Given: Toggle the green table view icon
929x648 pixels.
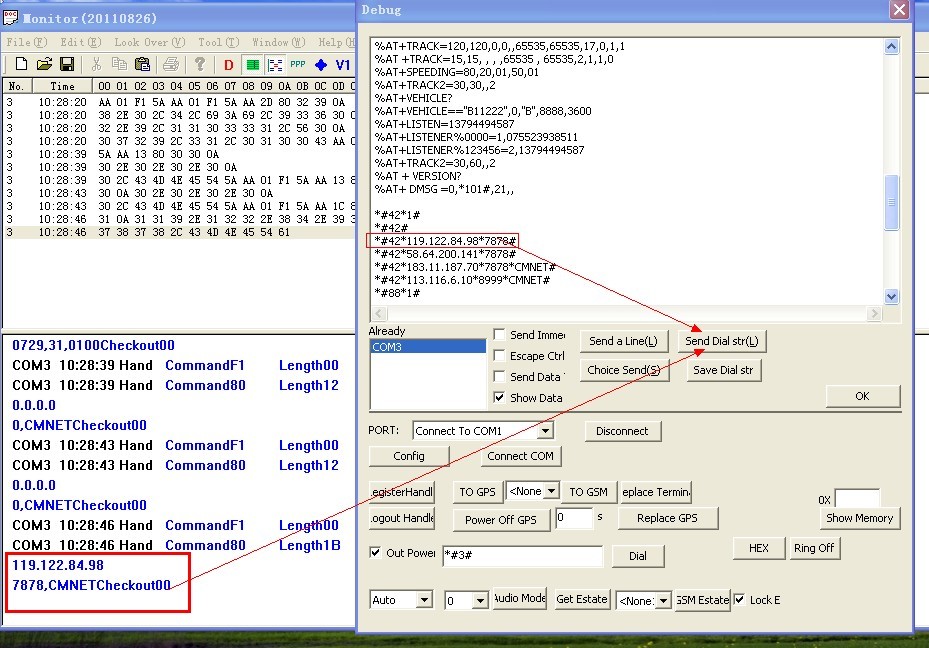Looking at the screenshot, I should 252,65.
